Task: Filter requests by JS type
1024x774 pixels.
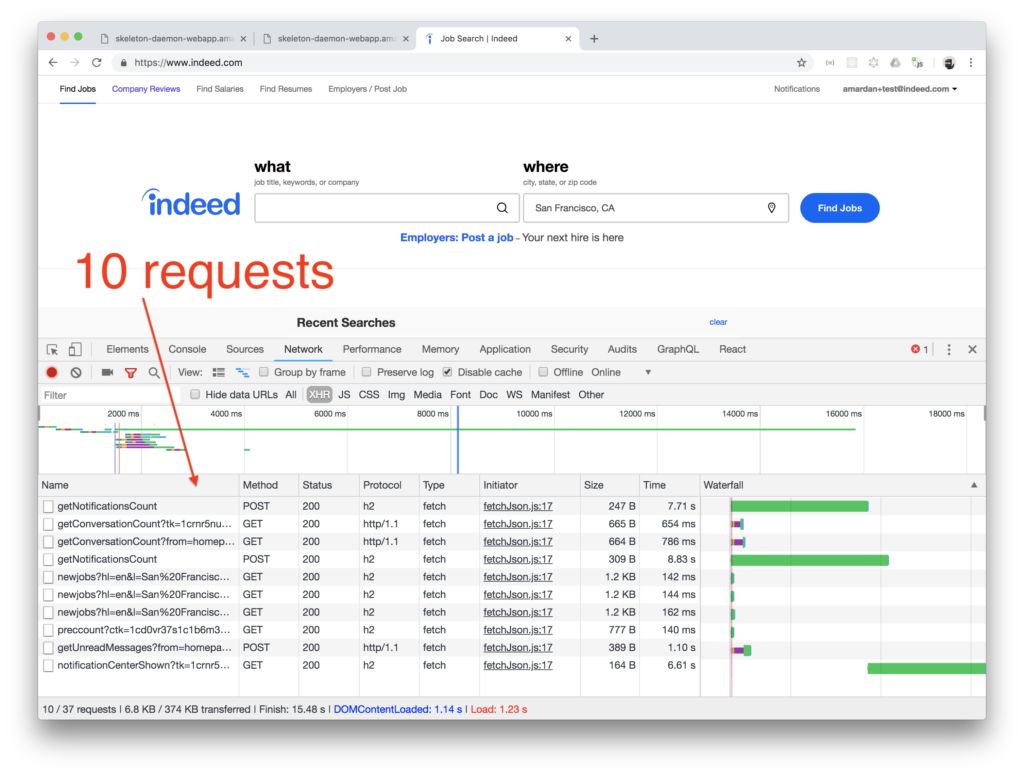Action: (344, 395)
